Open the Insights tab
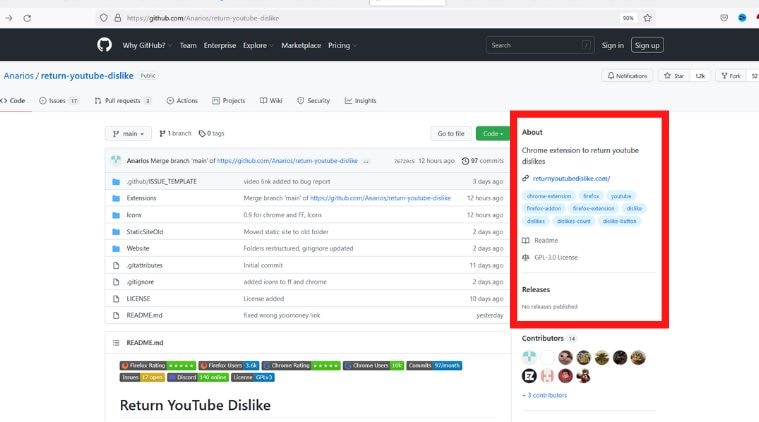This screenshot has width=759, height=422. tap(360, 101)
